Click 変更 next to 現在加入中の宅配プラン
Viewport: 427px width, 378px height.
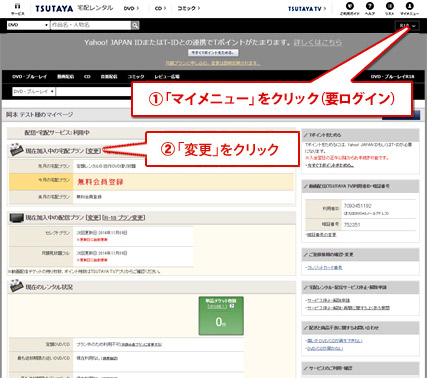[93, 151]
